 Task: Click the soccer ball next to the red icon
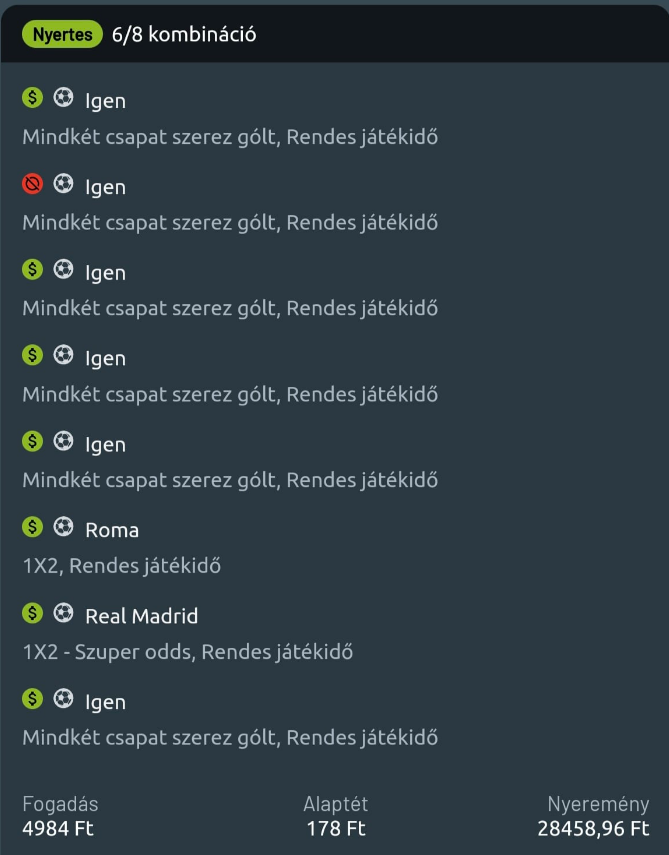tap(63, 184)
